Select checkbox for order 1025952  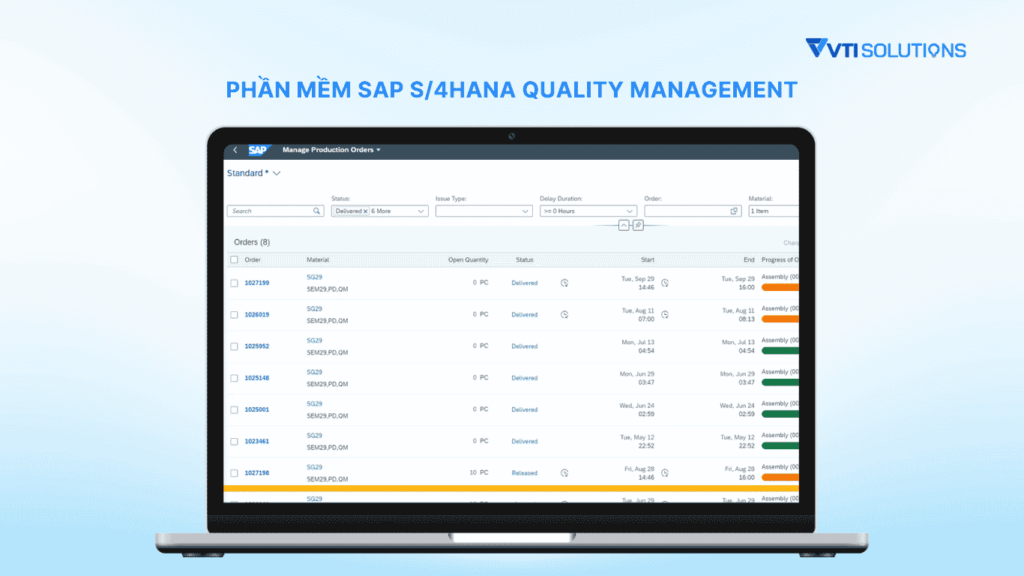click(234, 347)
